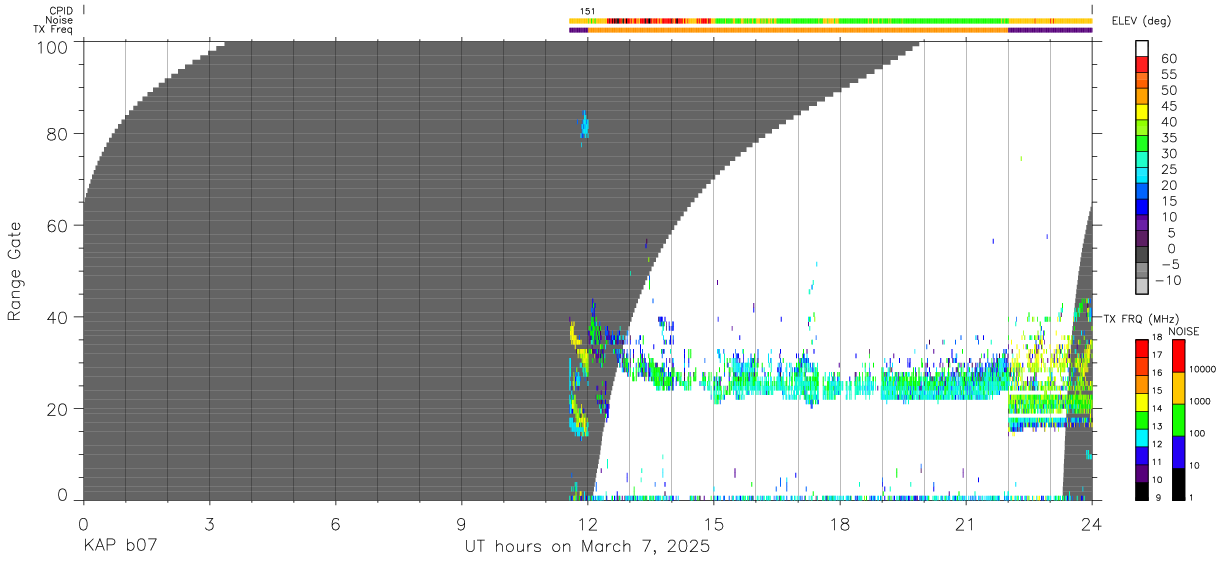Pick the black bottom swatch of NOISE legend
Image resolution: width=1228 pixels, height=567 pixels.
1178,484
